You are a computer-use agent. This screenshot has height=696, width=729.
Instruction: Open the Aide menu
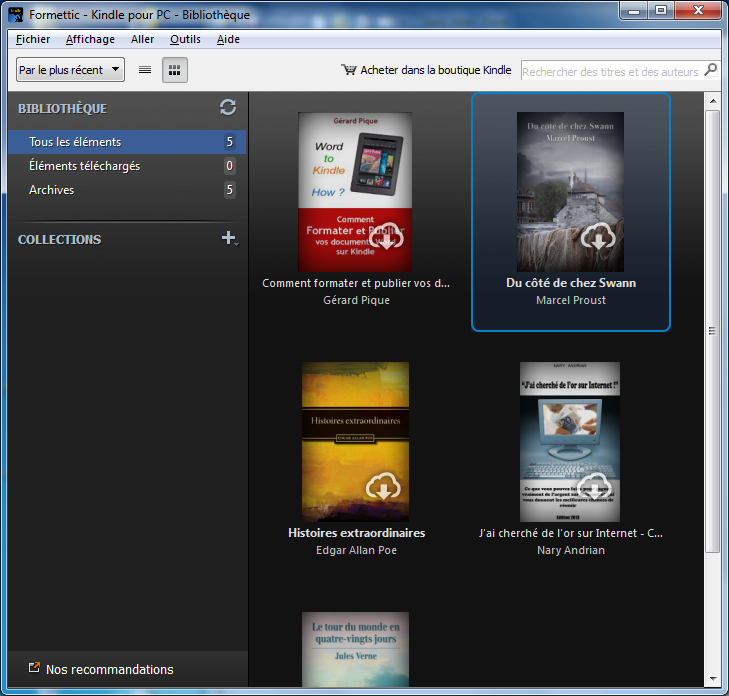click(228, 40)
